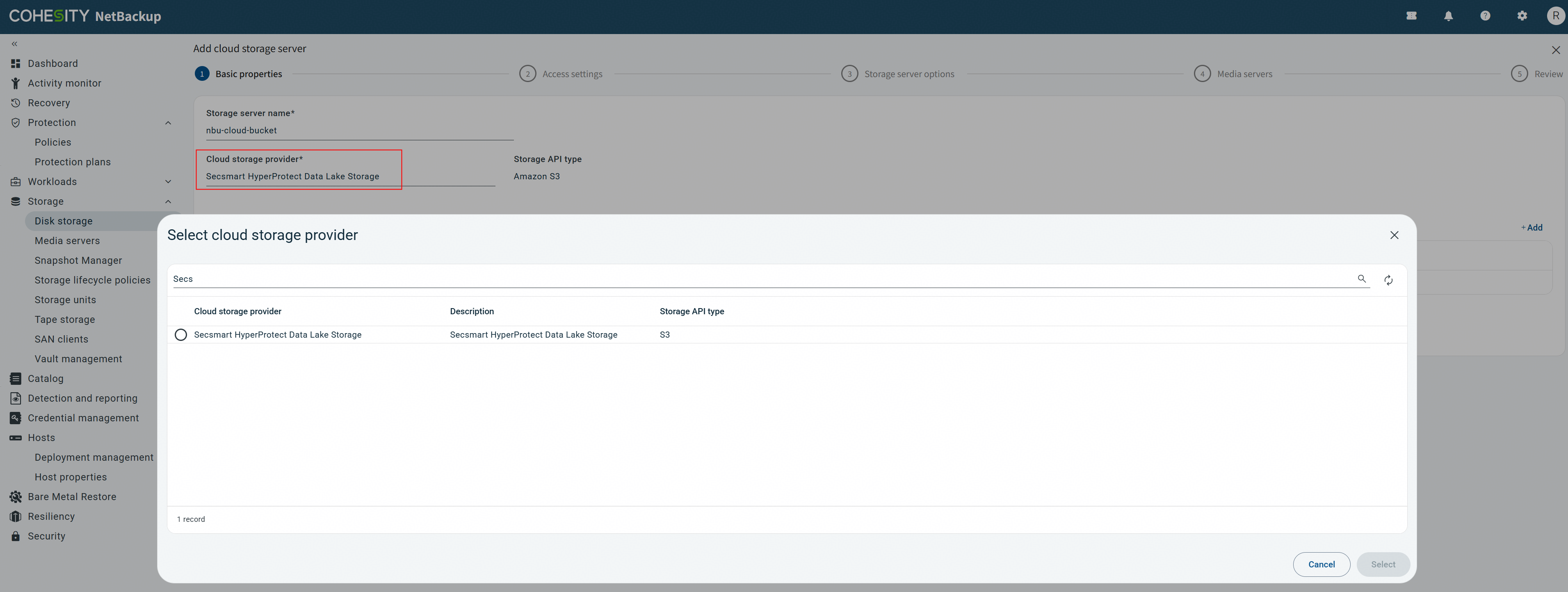Image resolution: width=1568 pixels, height=592 pixels.
Task: Click the Add link
Action: [x=1531, y=228]
